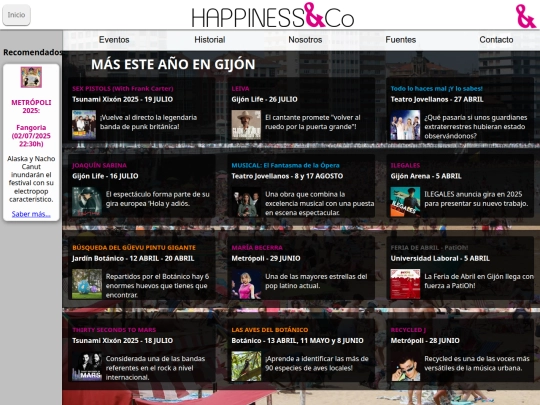
Task: Click the Feria de Abril thumbnail
Action: click(x=405, y=284)
